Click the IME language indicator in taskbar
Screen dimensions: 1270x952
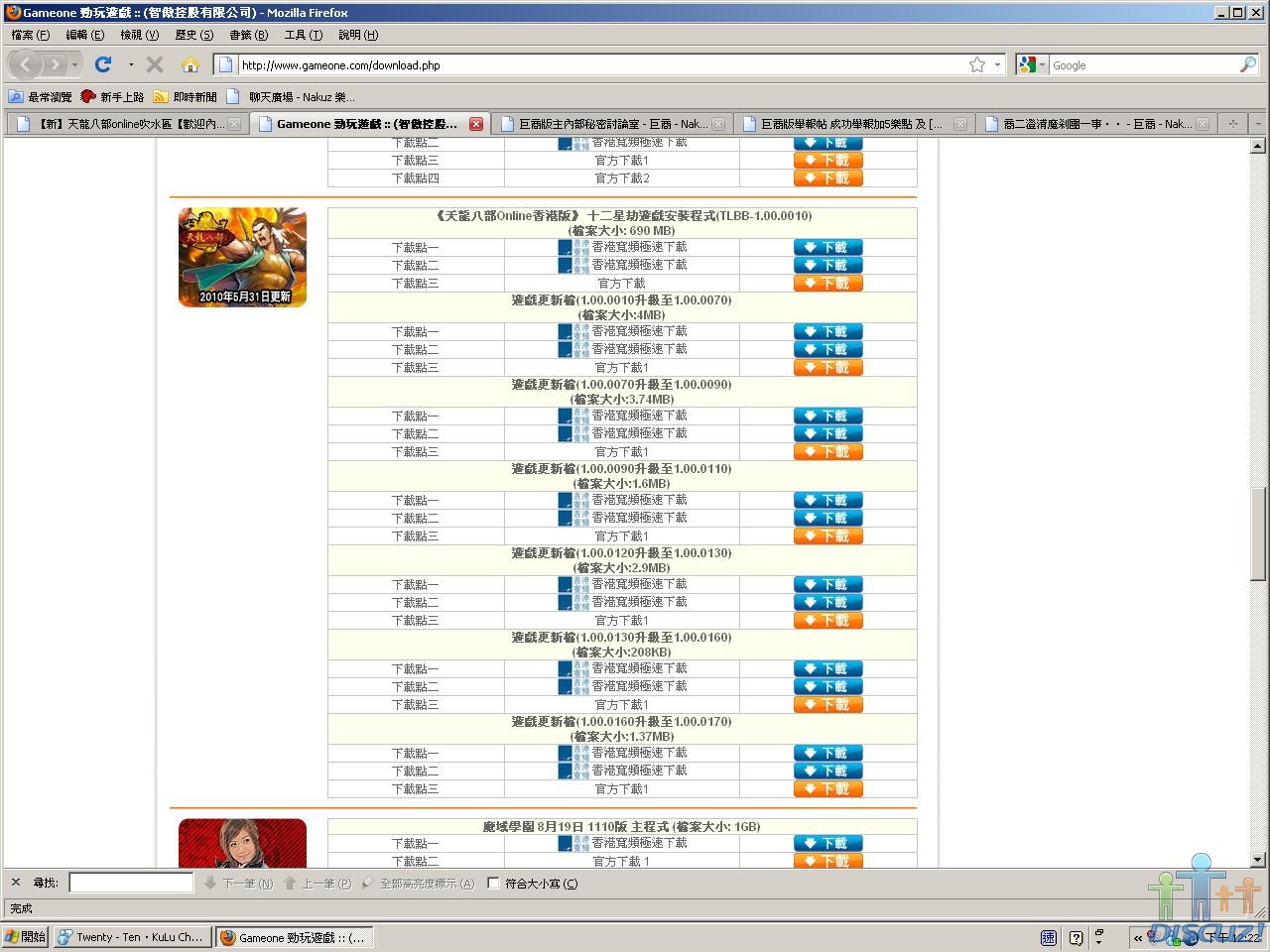click(1049, 937)
